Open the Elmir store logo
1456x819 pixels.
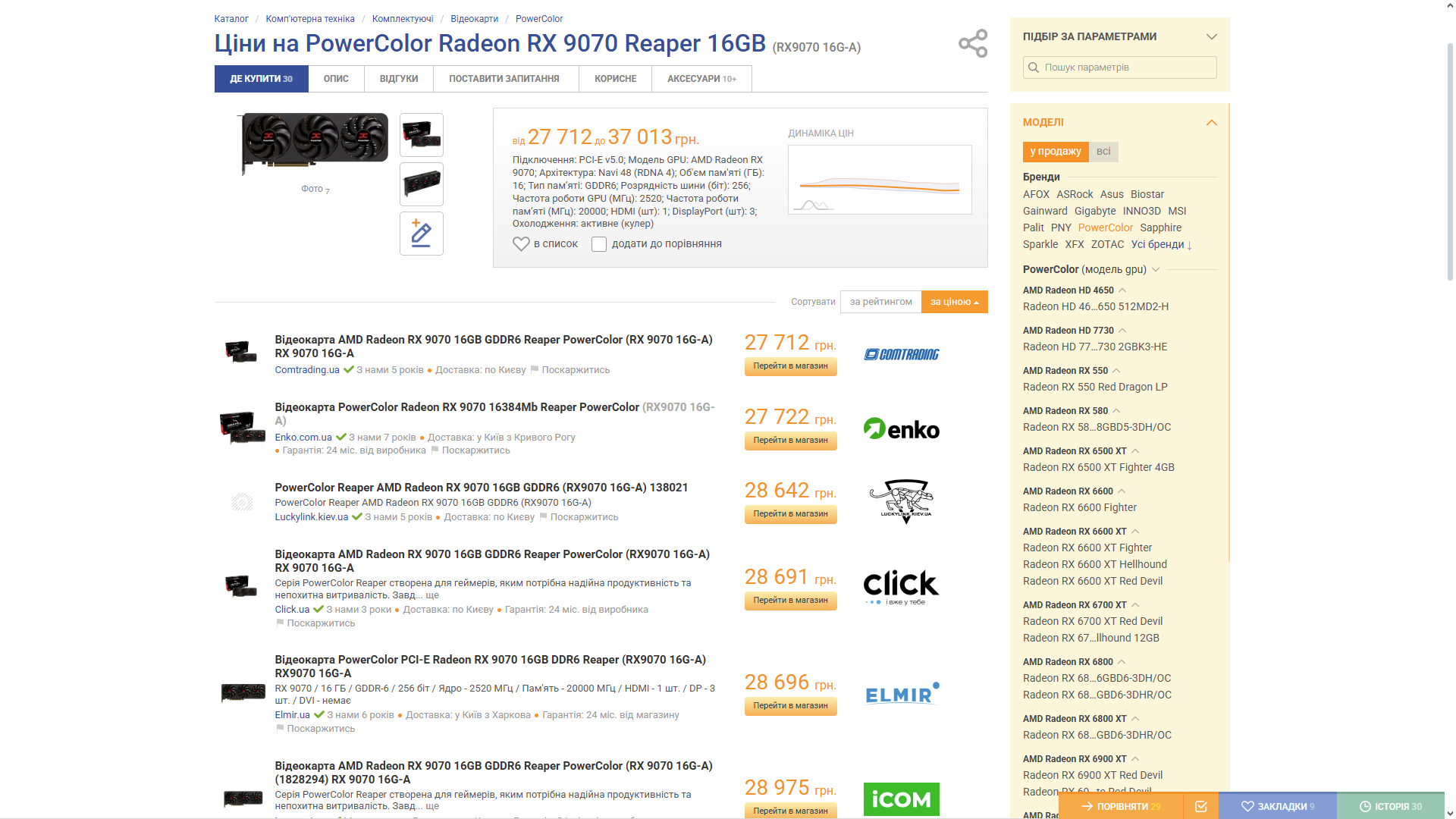[902, 693]
